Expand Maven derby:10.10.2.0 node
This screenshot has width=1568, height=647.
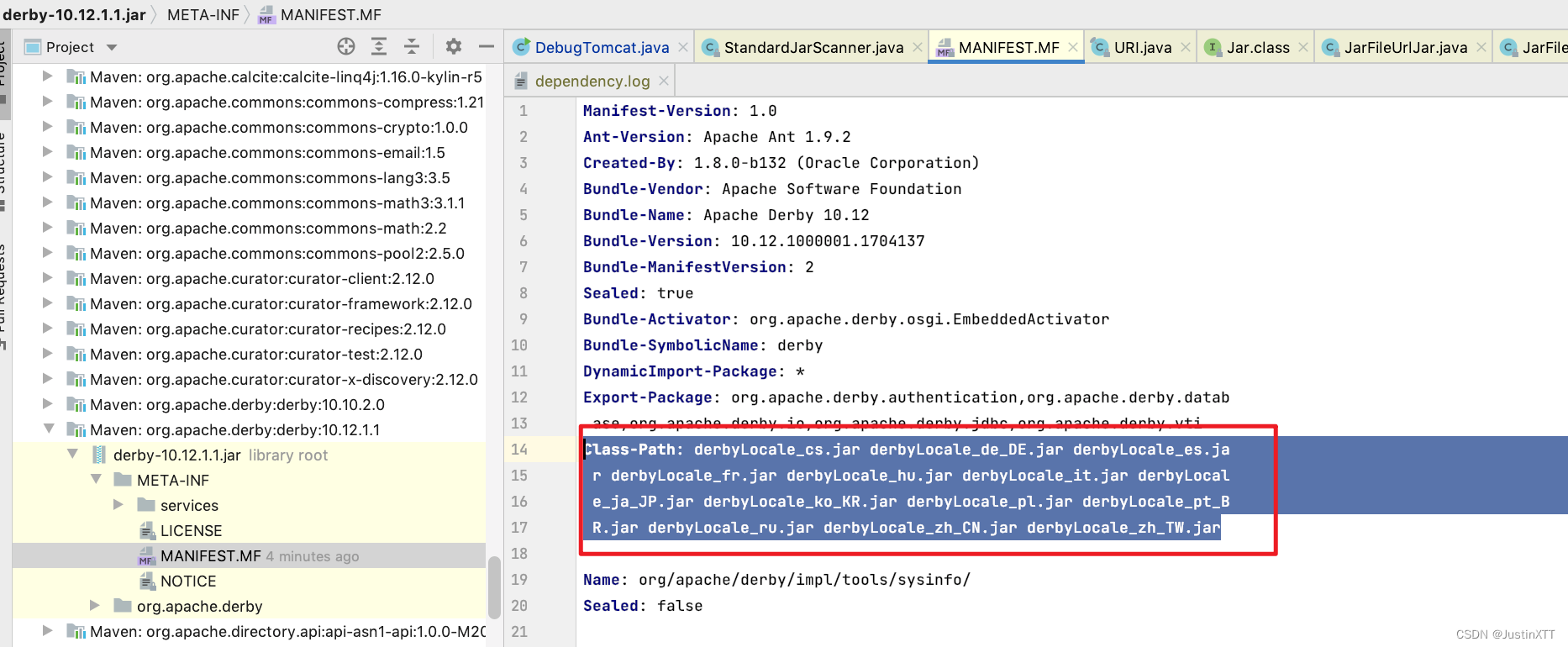coord(48,404)
